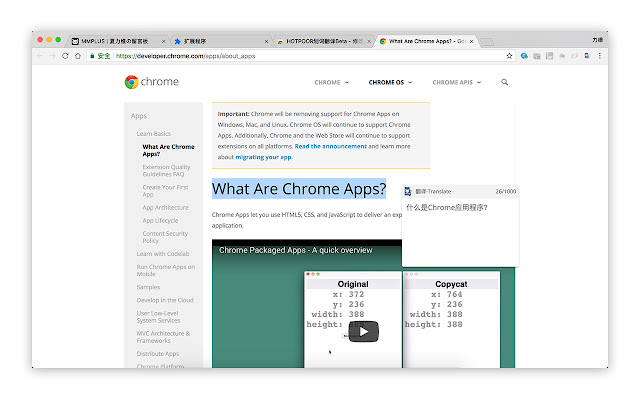Viewport: 640px width, 400px height.
Task: Click the translate extension icon in toolbar
Action: (587, 56)
